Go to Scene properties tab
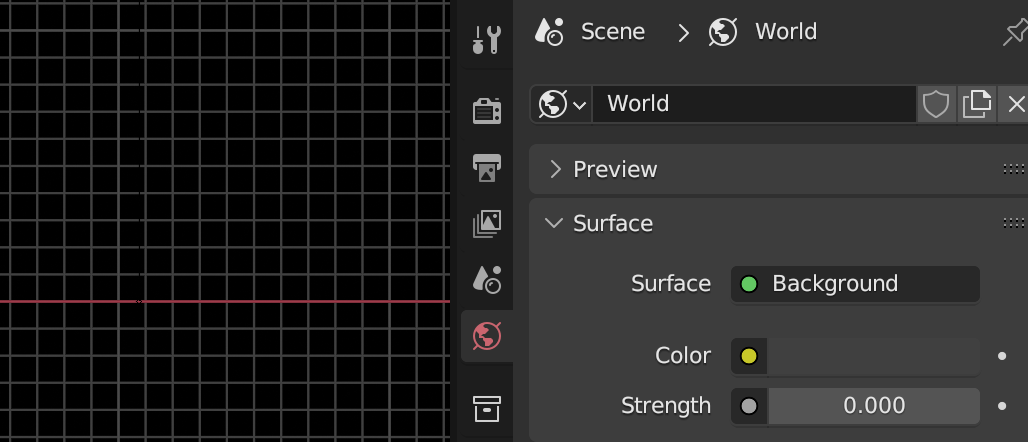Viewport: 1028px width, 442px height. [487, 280]
